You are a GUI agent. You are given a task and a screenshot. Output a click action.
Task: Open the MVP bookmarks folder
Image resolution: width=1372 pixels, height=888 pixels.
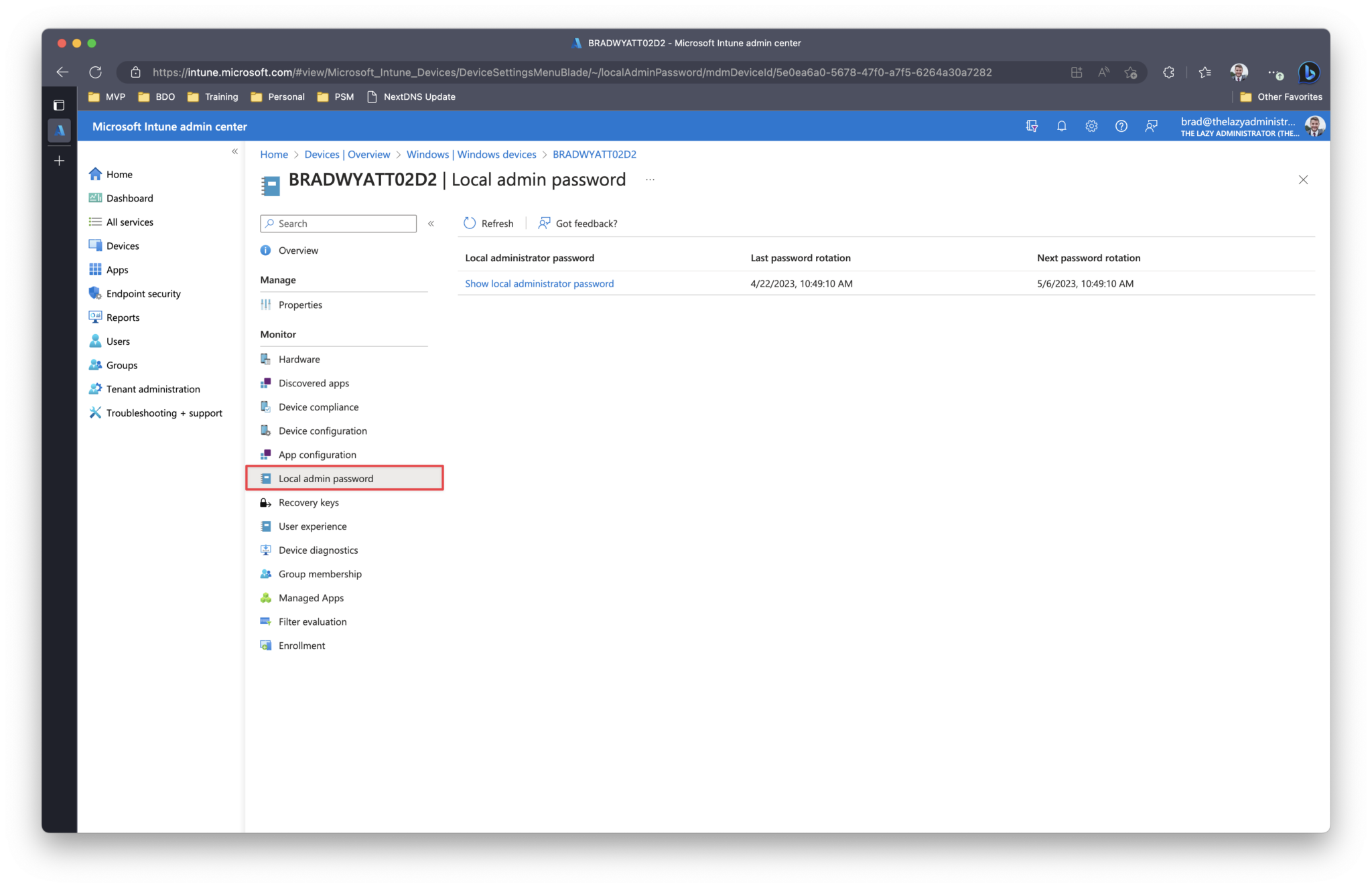click(x=107, y=97)
